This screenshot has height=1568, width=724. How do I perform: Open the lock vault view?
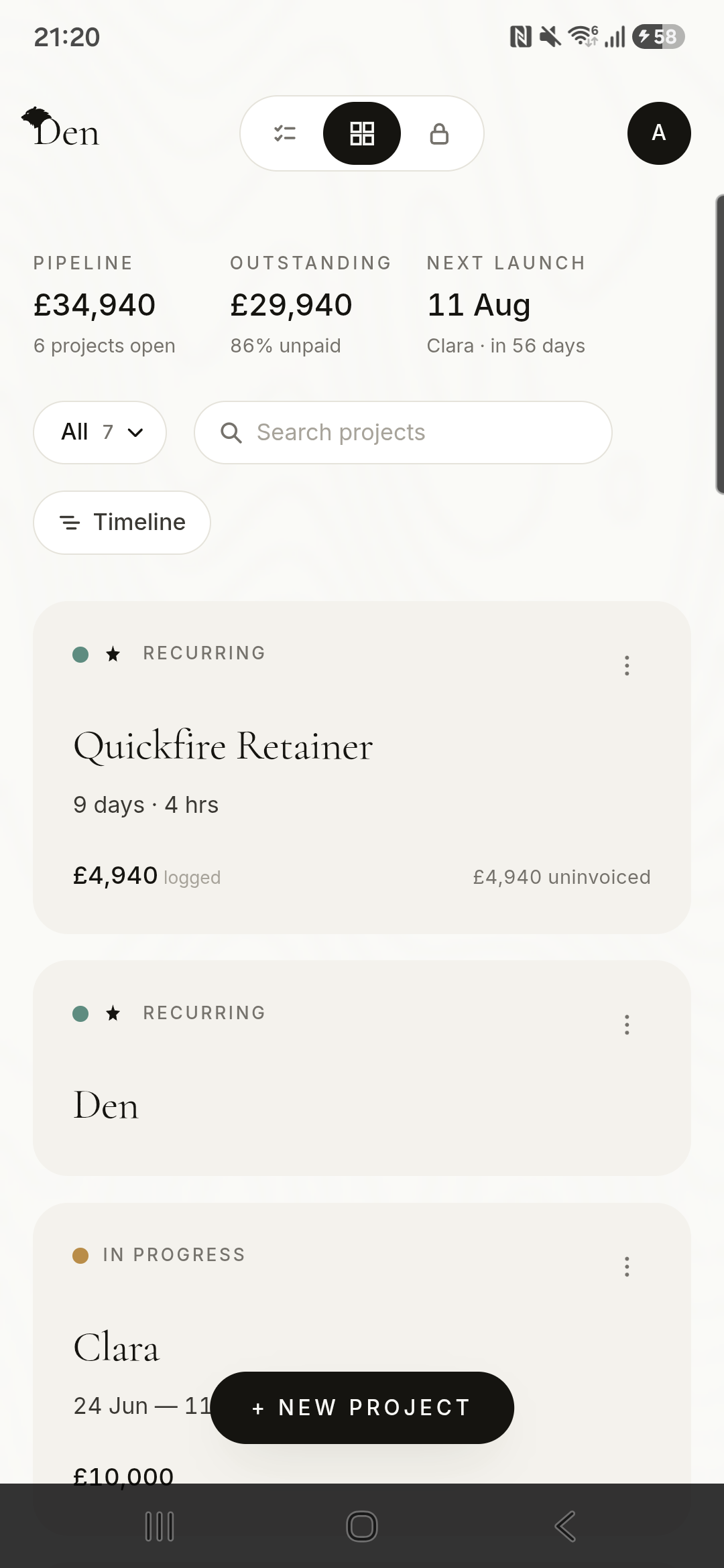[x=439, y=133]
